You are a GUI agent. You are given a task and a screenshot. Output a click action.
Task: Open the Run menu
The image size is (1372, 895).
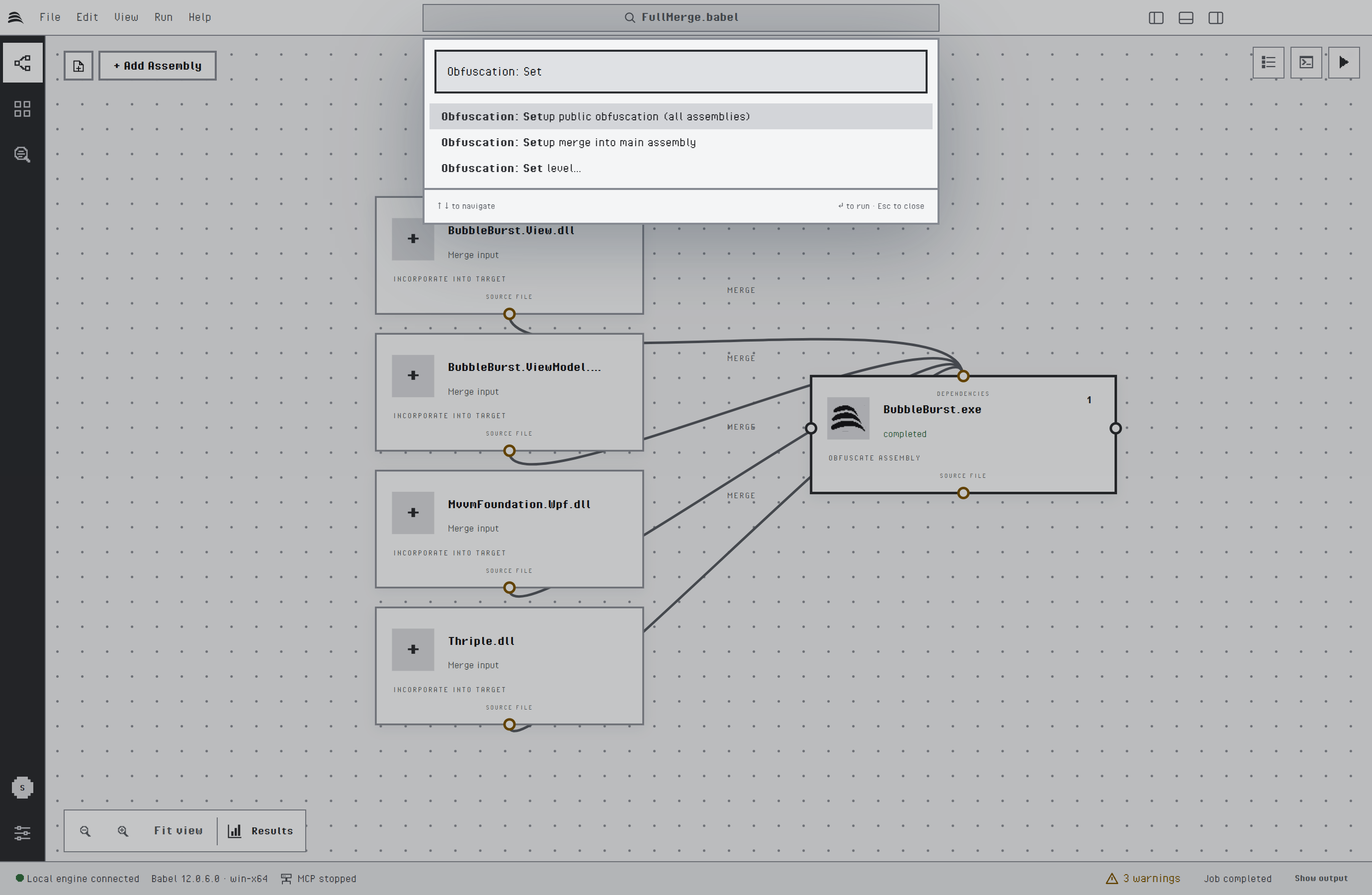coord(163,17)
